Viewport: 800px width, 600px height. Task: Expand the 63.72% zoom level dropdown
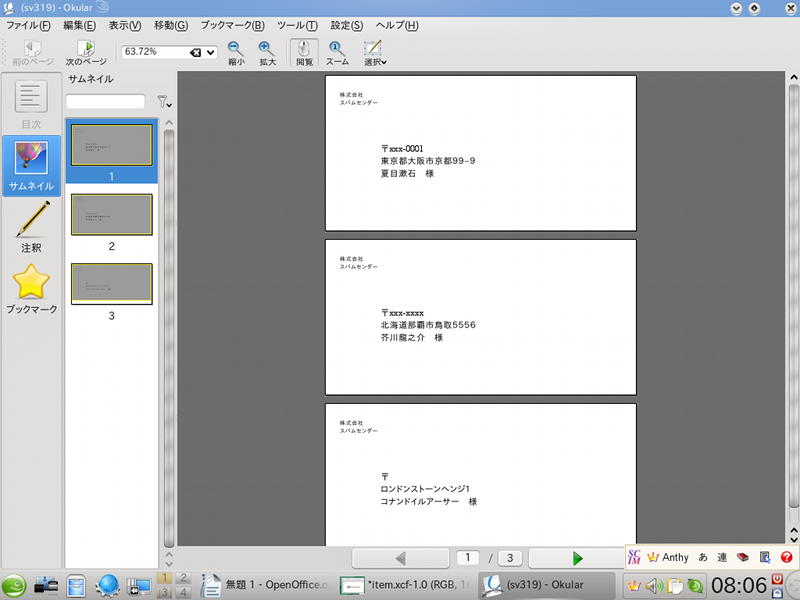point(211,52)
